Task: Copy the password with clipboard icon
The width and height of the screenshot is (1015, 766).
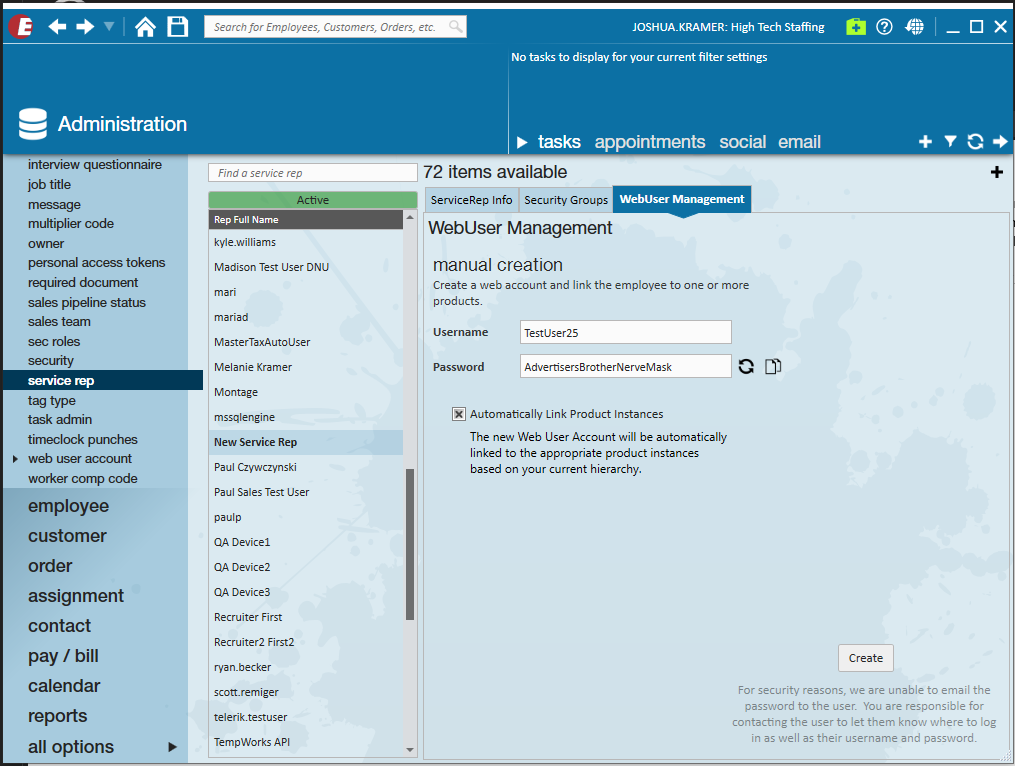Action: coord(773,366)
